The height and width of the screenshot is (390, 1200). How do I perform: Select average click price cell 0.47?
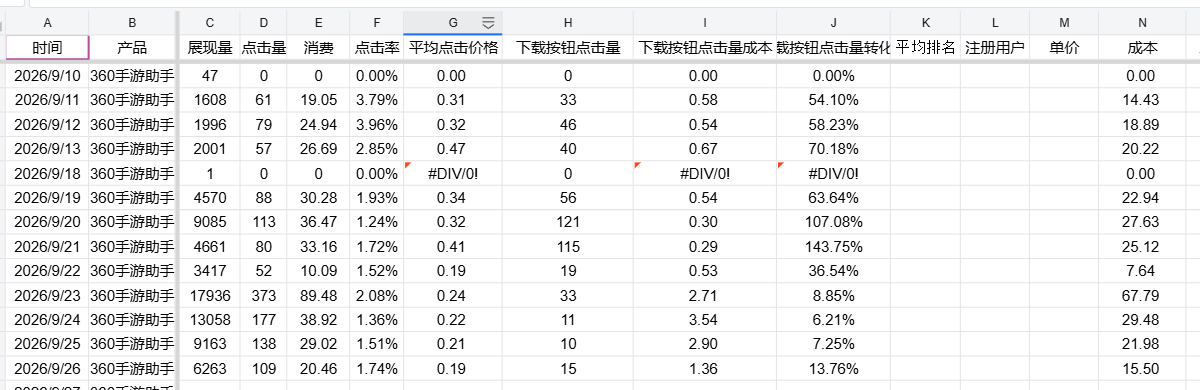coord(453,149)
